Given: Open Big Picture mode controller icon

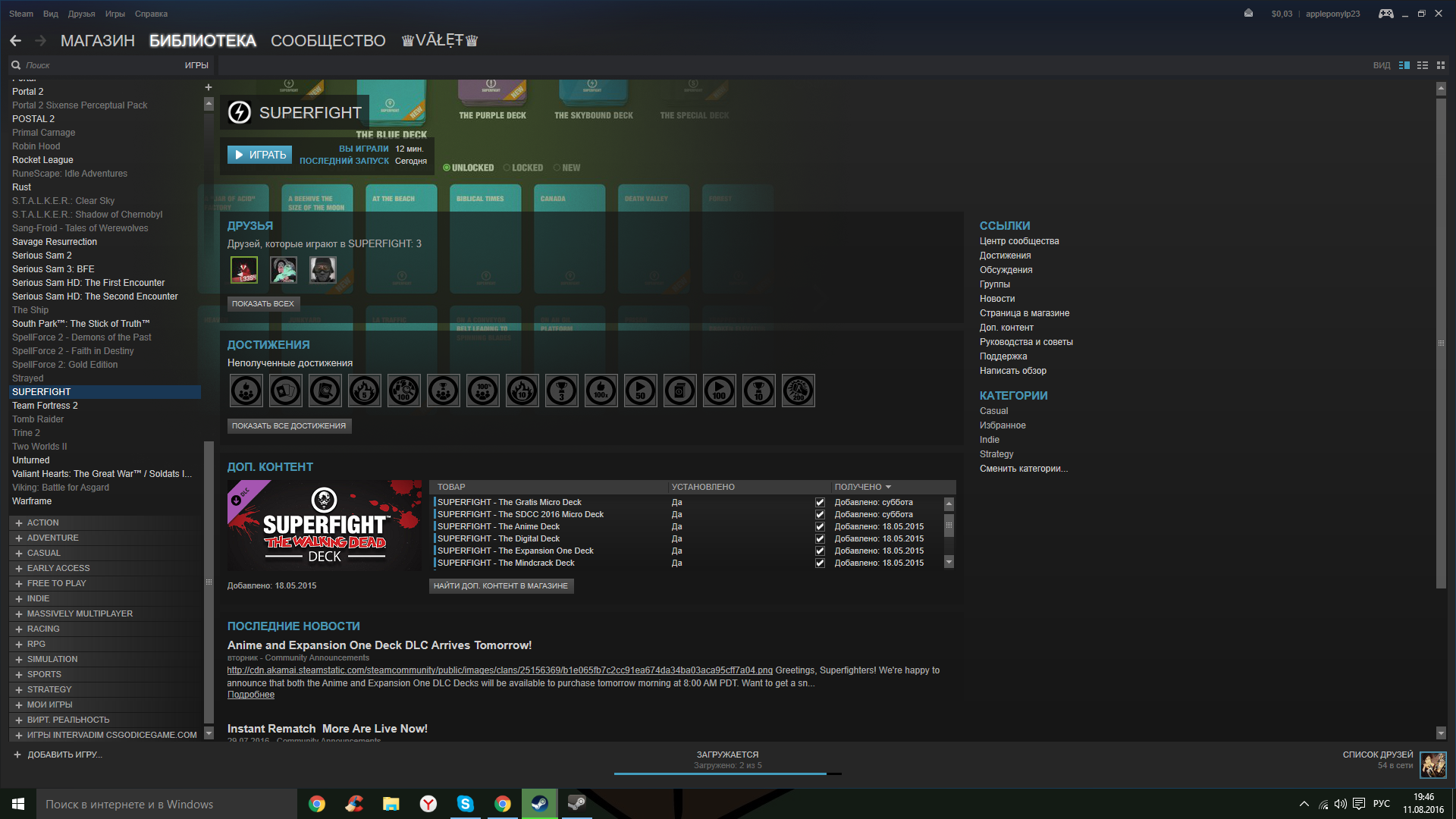Looking at the screenshot, I should [1385, 14].
